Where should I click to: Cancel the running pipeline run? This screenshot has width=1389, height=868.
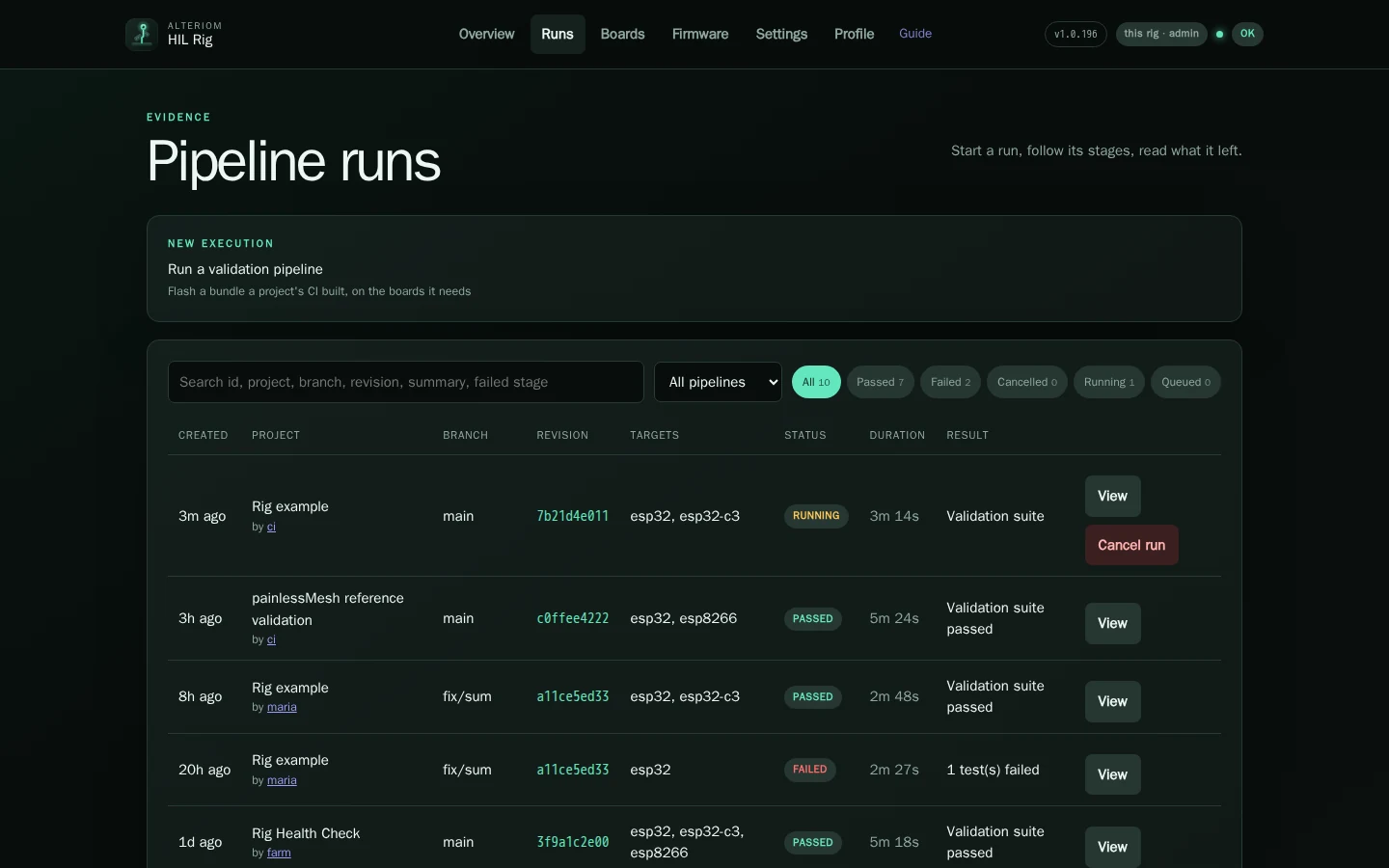pyautogui.click(x=1131, y=545)
